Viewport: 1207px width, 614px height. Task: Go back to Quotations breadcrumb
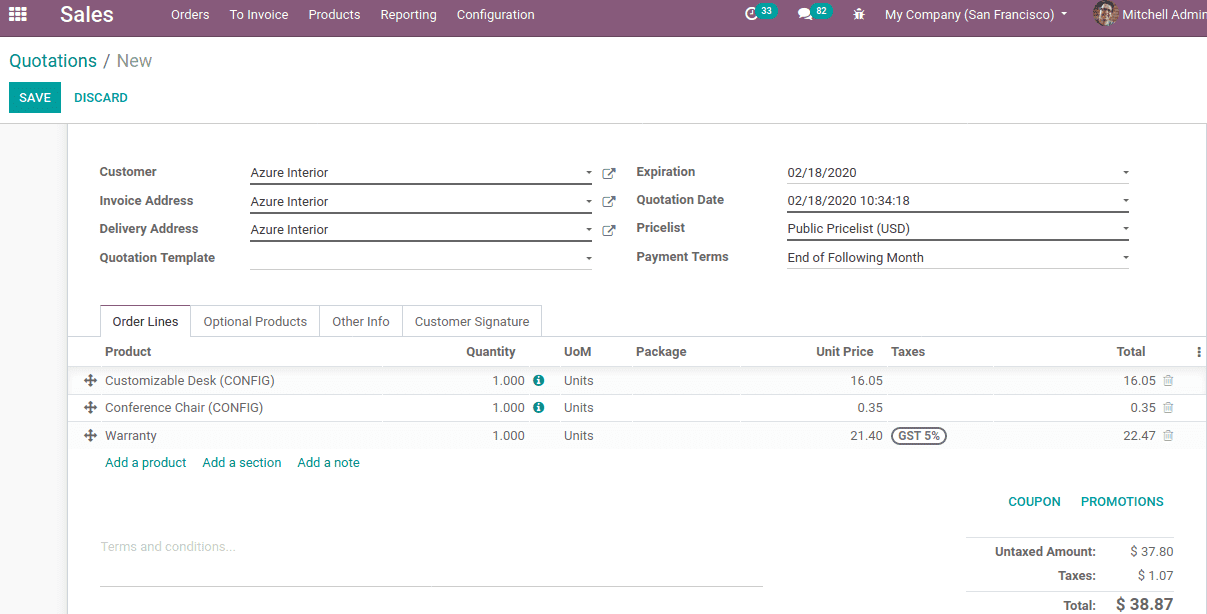pyautogui.click(x=53, y=61)
